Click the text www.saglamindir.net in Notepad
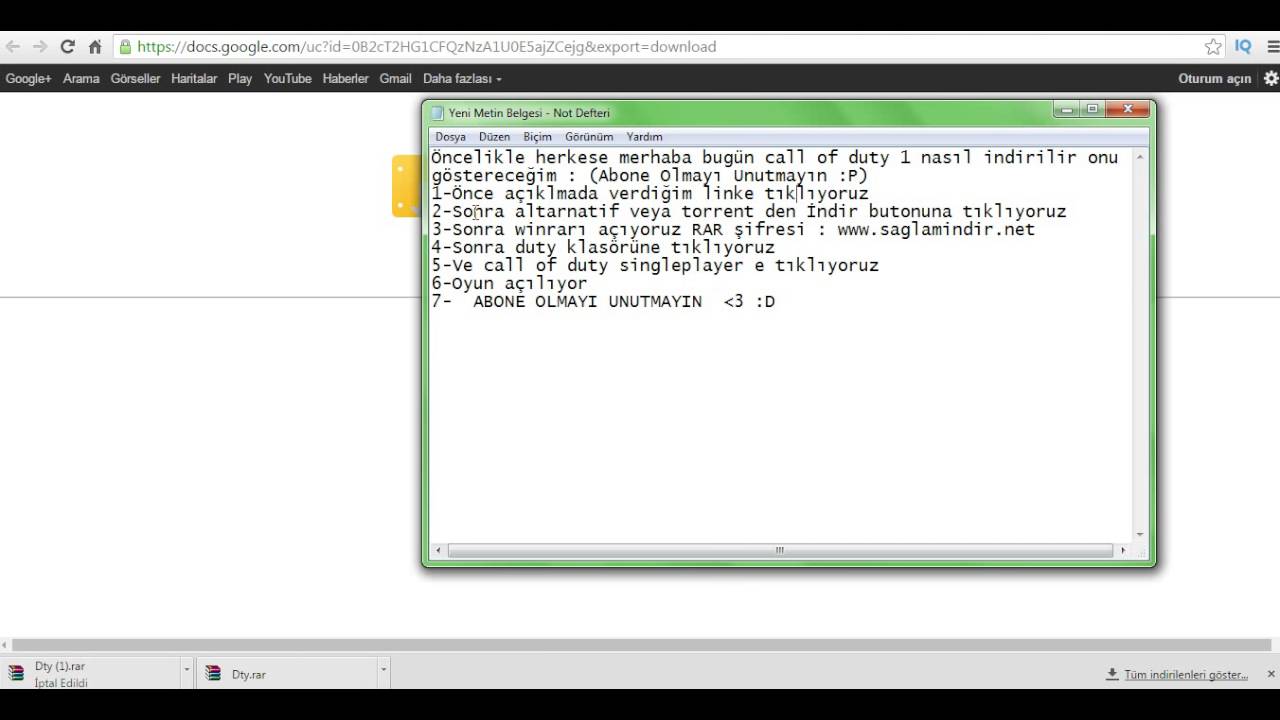Screen dimensions: 1280x720 [935, 230]
